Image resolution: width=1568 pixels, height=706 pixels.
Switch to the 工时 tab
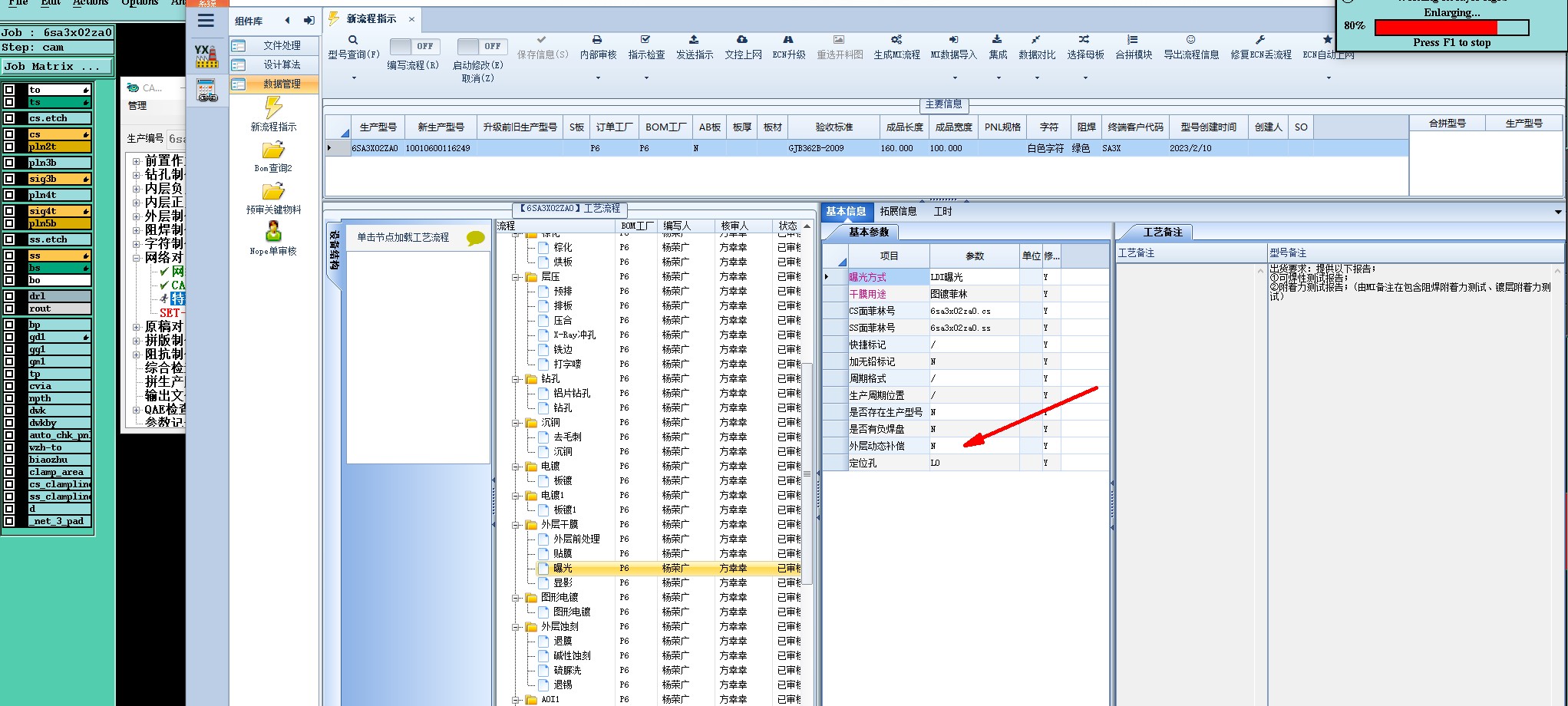pyautogui.click(x=942, y=212)
